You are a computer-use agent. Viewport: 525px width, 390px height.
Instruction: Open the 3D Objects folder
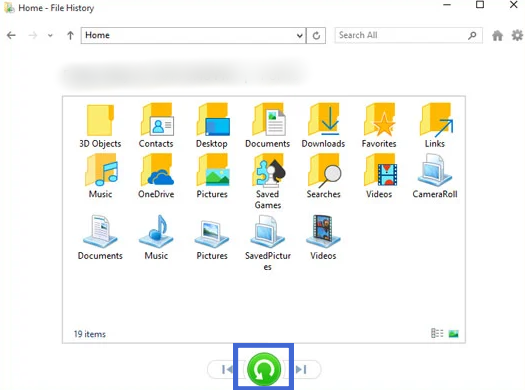click(100, 126)
